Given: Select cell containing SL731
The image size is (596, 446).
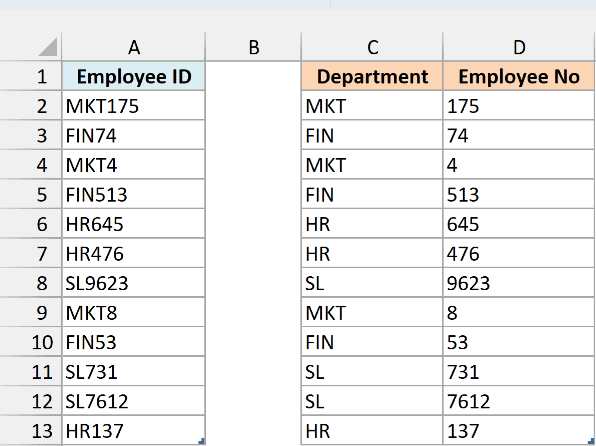Looking at the screenshot, I should (133, 371).
